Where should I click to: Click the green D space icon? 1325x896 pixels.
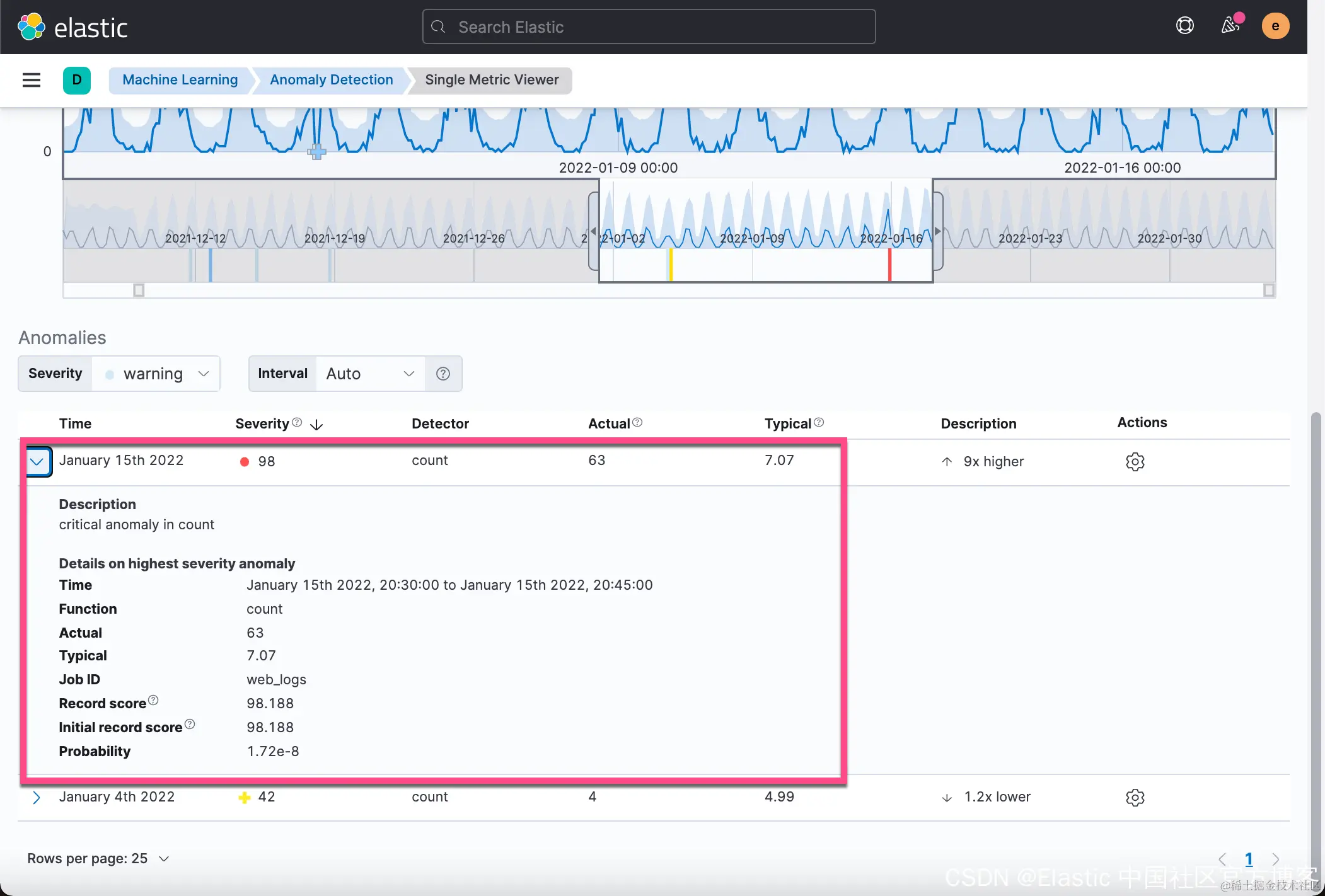coord(77,80)
